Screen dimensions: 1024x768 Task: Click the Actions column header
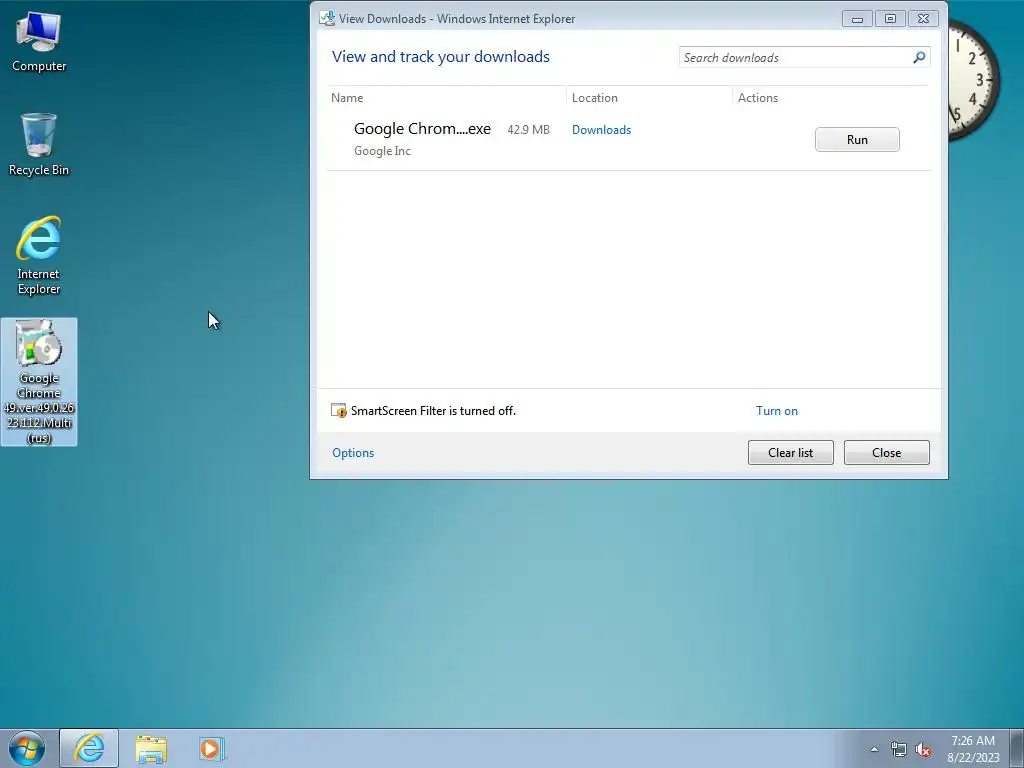(x=758, y=98)
